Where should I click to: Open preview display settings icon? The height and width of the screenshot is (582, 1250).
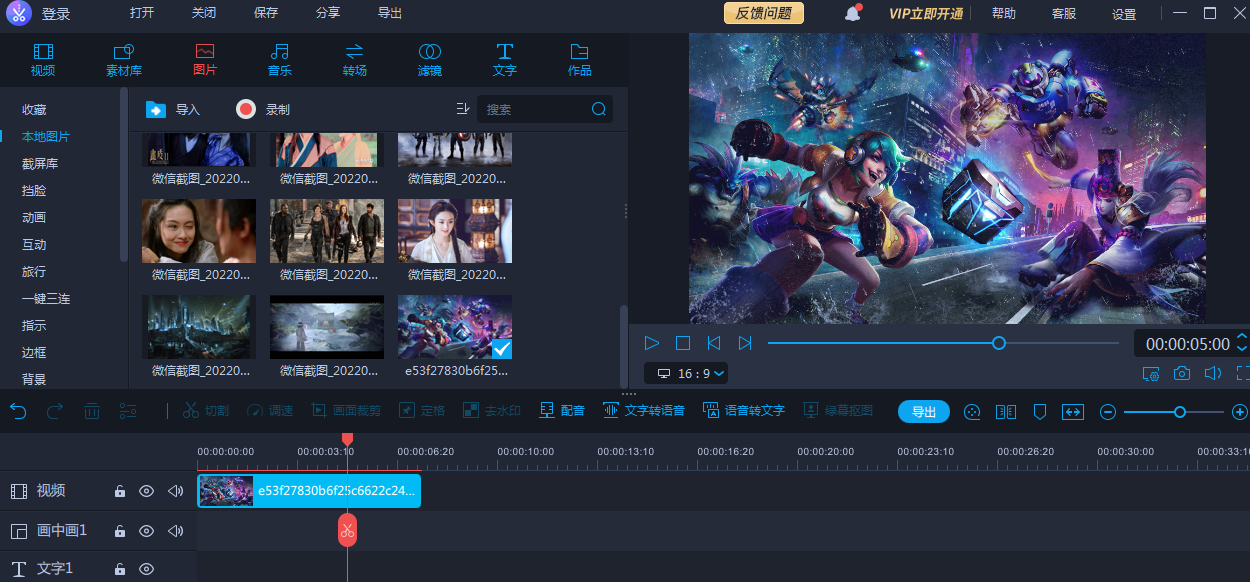1151,373
